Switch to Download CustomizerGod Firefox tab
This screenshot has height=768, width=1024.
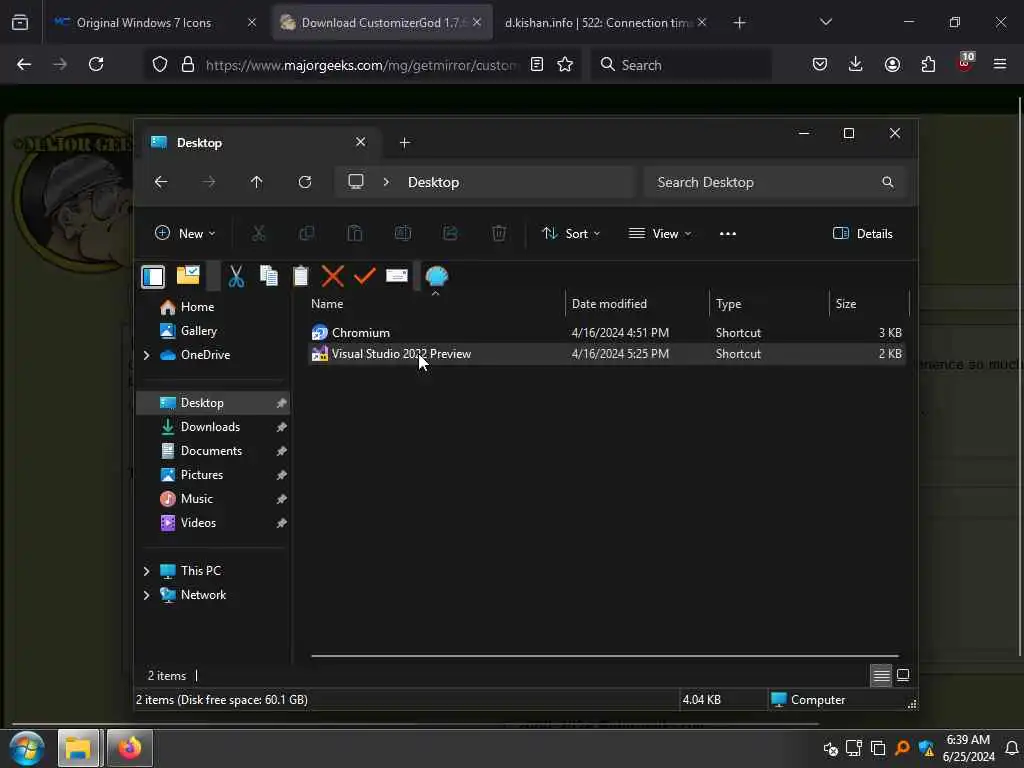tap(383, 23)
